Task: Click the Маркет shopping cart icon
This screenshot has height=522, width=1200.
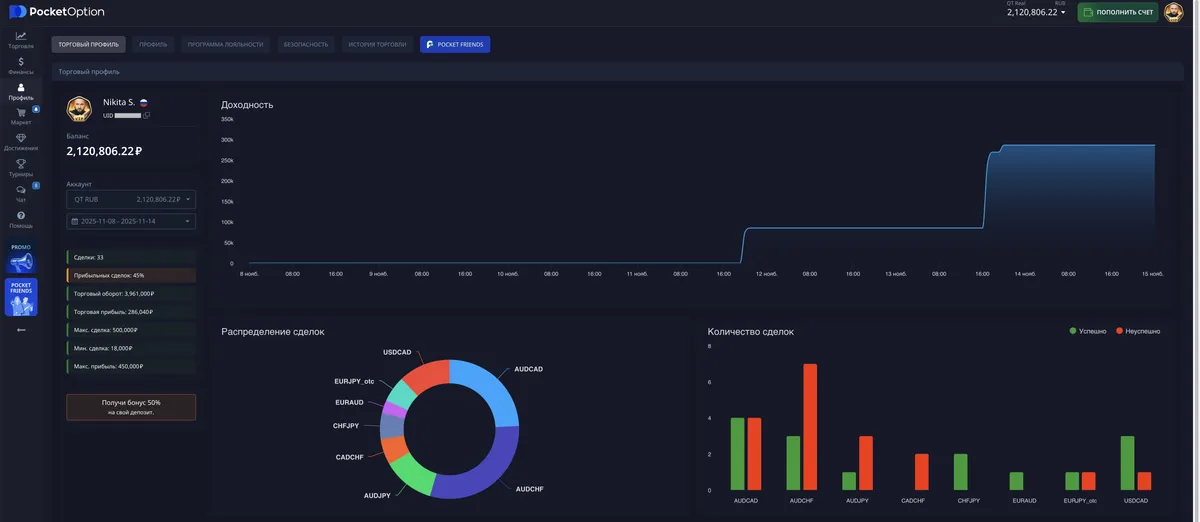Action: coord(21,113)
